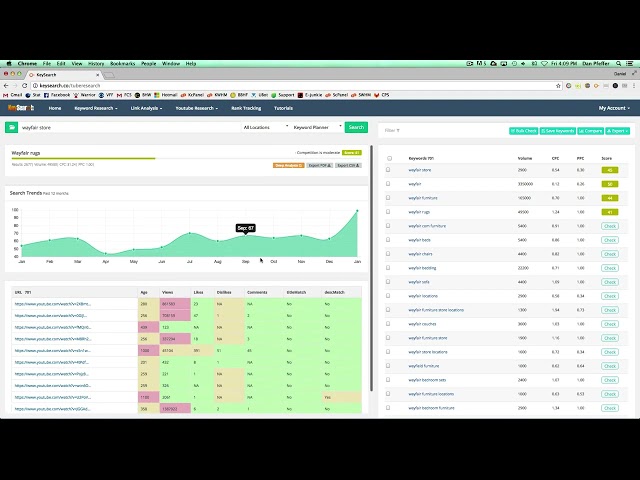Image resolution: width=640 pixels, height=480 pixels.
Task: Click the Chrome address bar
Action: [296, 86]
